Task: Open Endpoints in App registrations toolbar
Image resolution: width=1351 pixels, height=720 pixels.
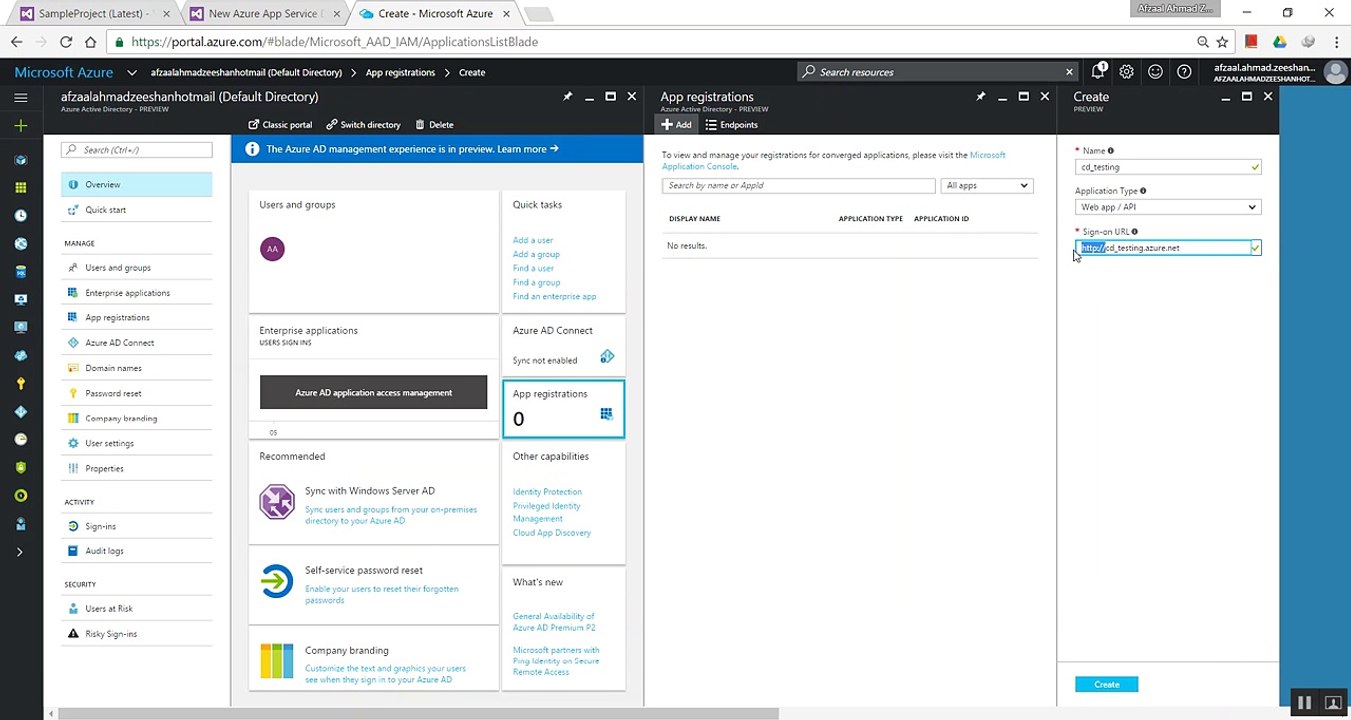Action: click(732, 125)
